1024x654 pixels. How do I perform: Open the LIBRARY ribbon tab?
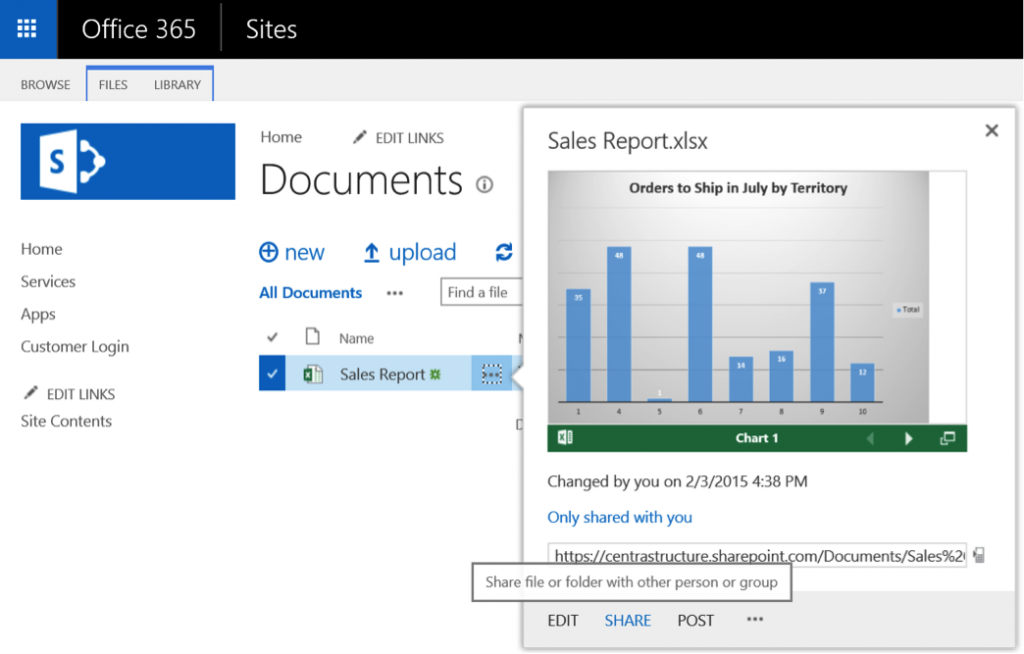coord(177,85)
